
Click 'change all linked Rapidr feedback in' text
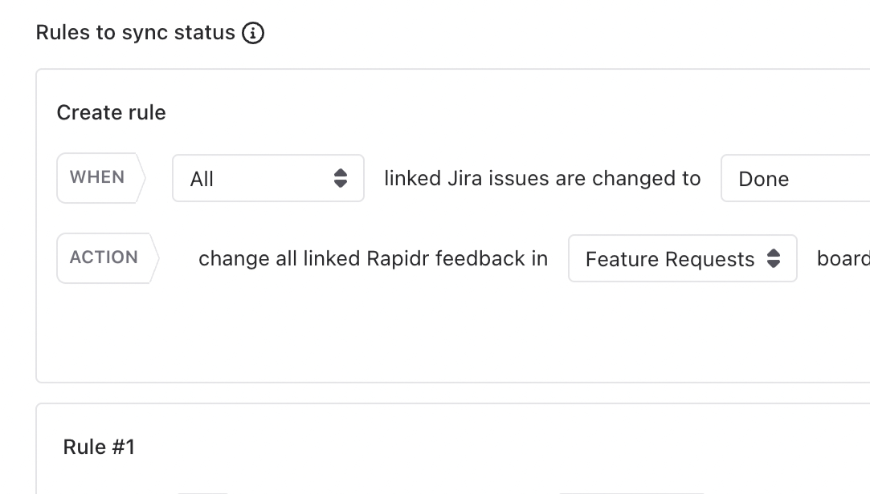click(373, 258)
